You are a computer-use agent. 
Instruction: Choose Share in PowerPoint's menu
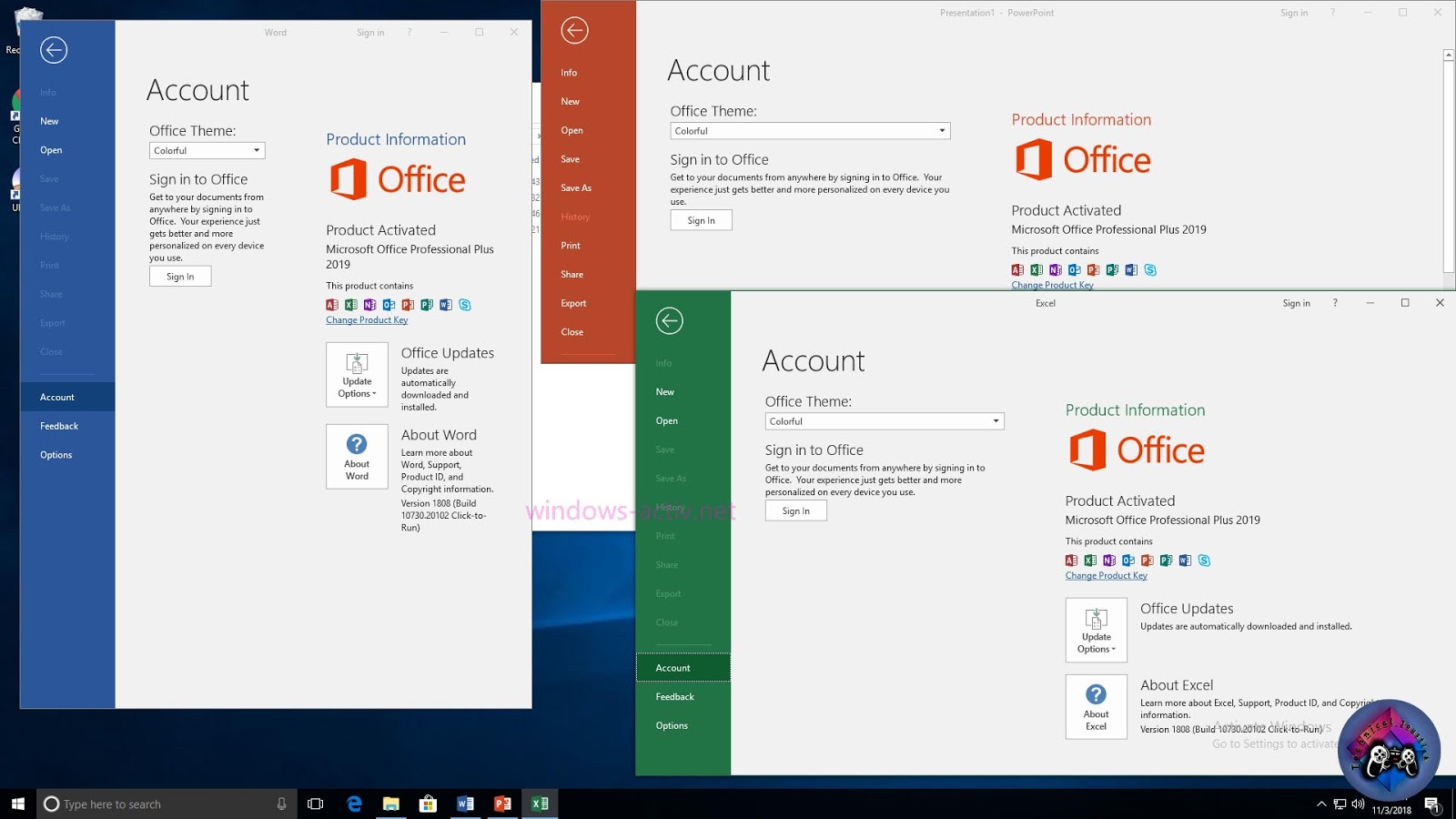[572, 274]
